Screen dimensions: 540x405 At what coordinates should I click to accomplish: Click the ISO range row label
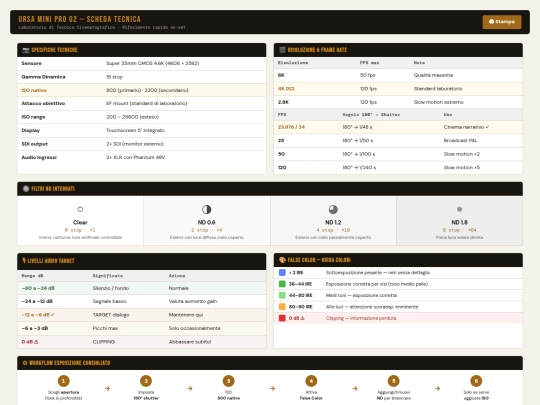pos(33,117)
